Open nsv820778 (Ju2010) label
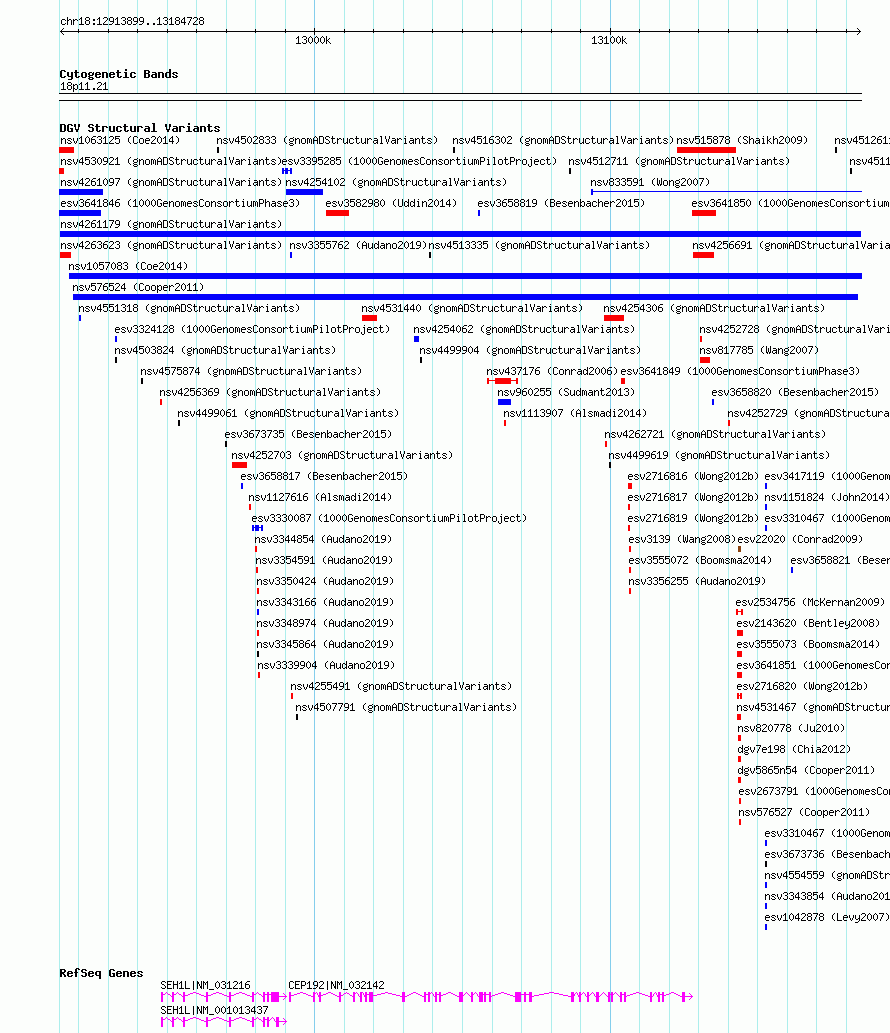890x1033 pixels. click(791, 729)
